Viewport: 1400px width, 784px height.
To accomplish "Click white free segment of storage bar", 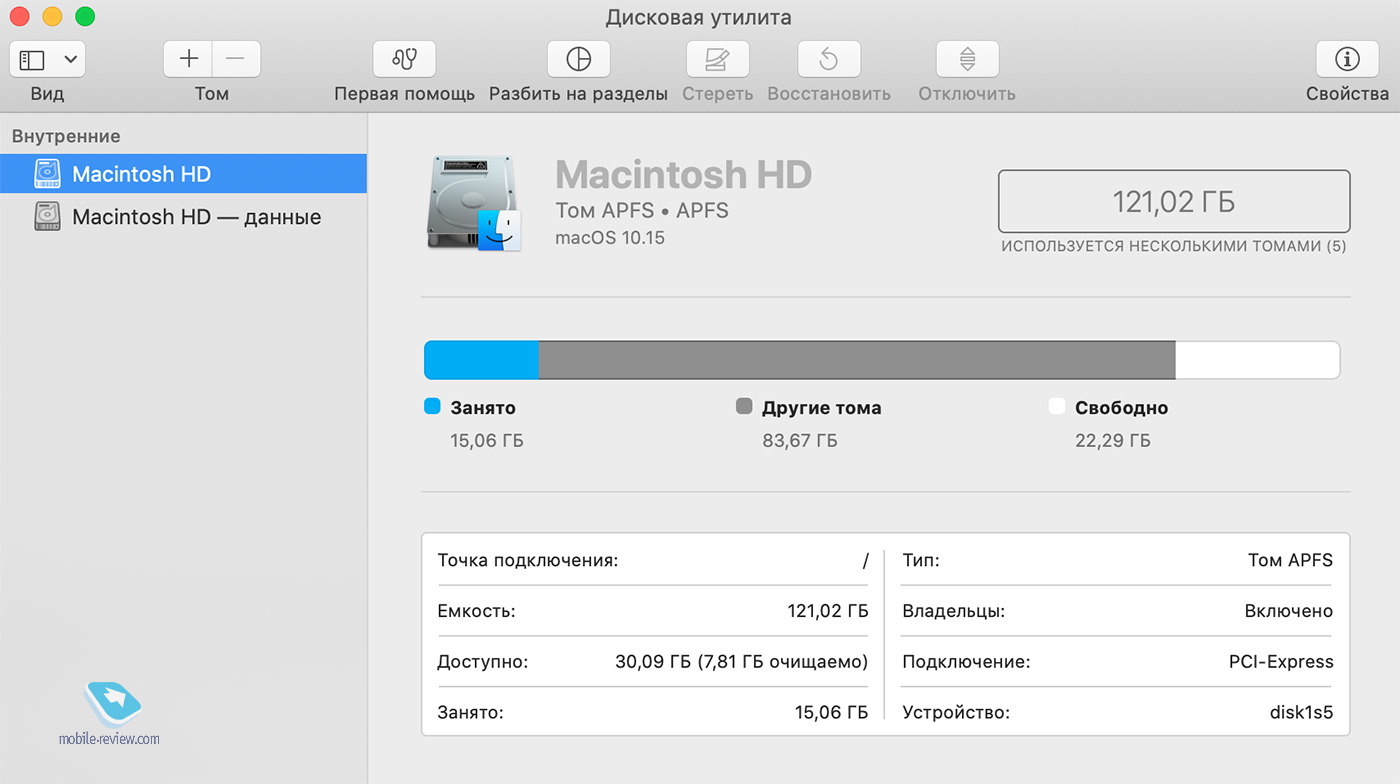I will point(1257,360).
